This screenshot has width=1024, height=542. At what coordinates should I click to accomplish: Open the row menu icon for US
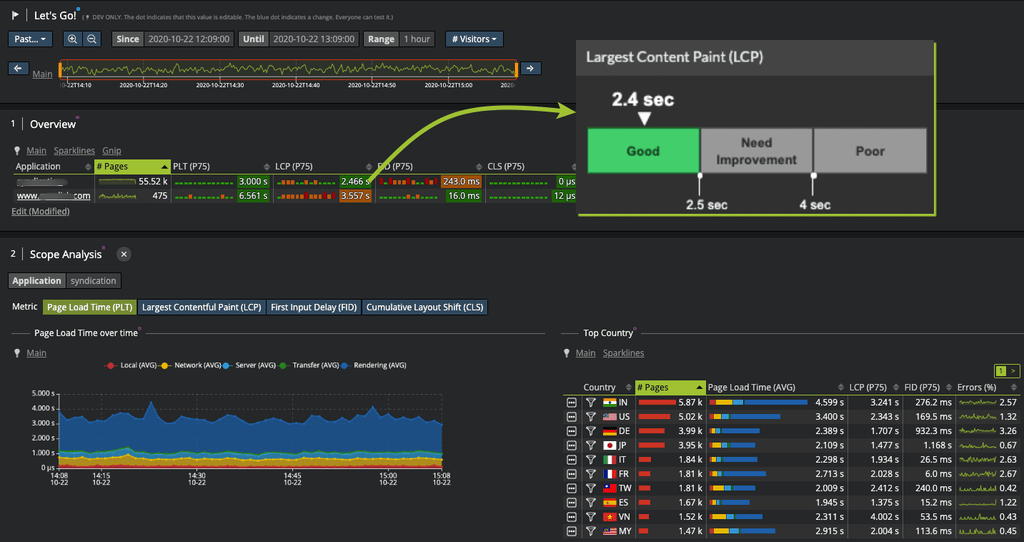(571, 417)
